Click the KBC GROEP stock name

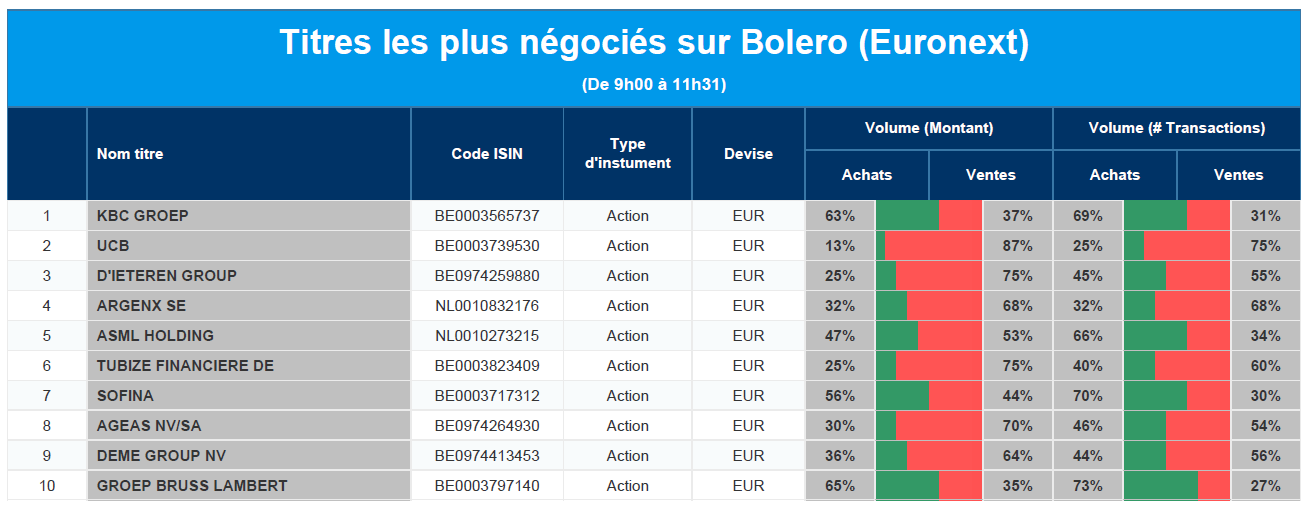point(143,216)
